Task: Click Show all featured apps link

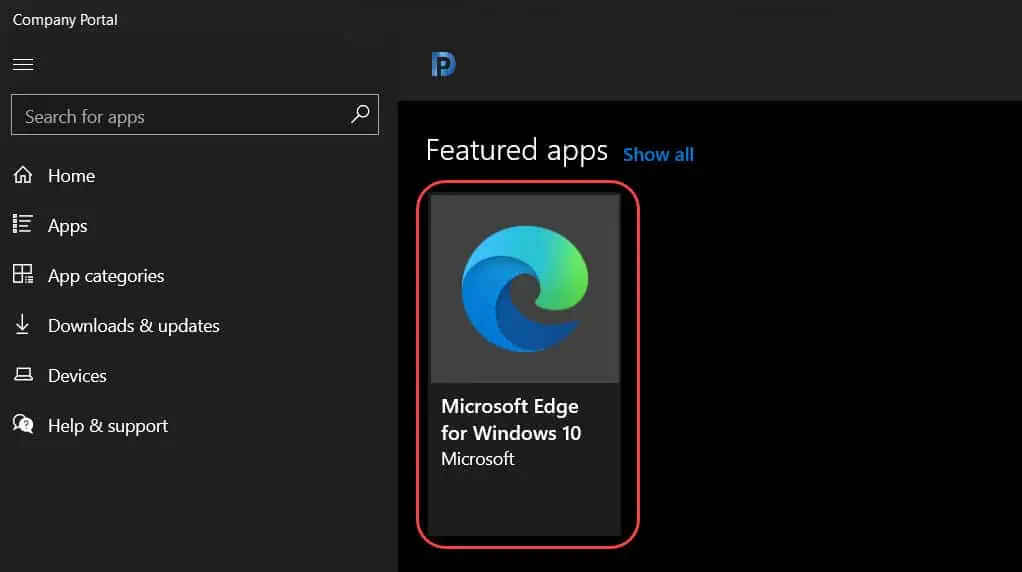Action: tap(658, 155)
